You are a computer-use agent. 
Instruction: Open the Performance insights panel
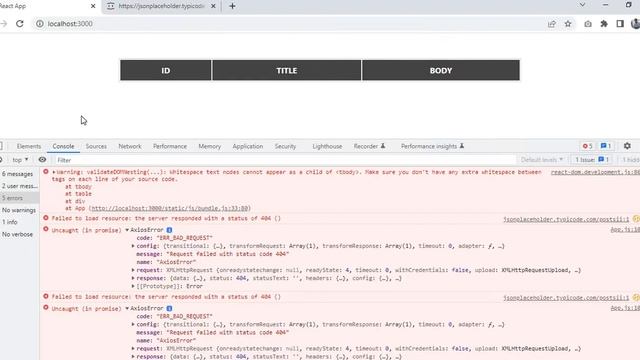(x=432, y=146)
